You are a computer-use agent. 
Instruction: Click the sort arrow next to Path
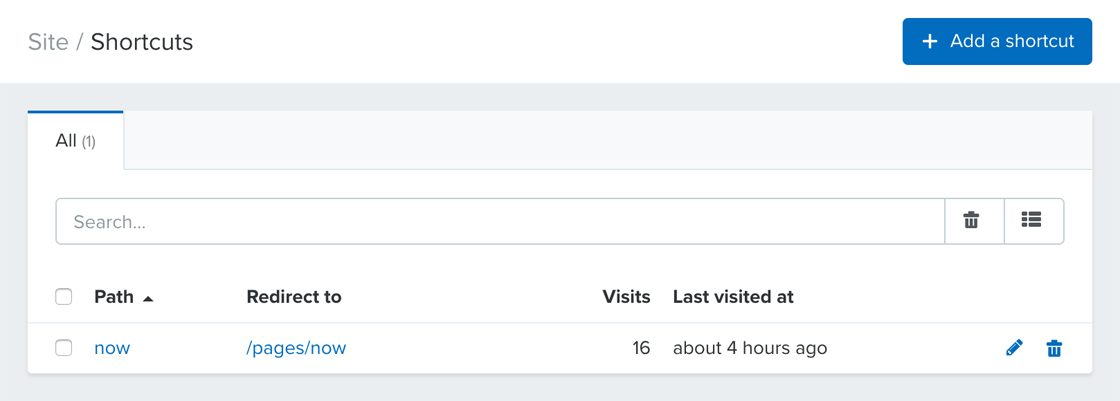point(149,298)
